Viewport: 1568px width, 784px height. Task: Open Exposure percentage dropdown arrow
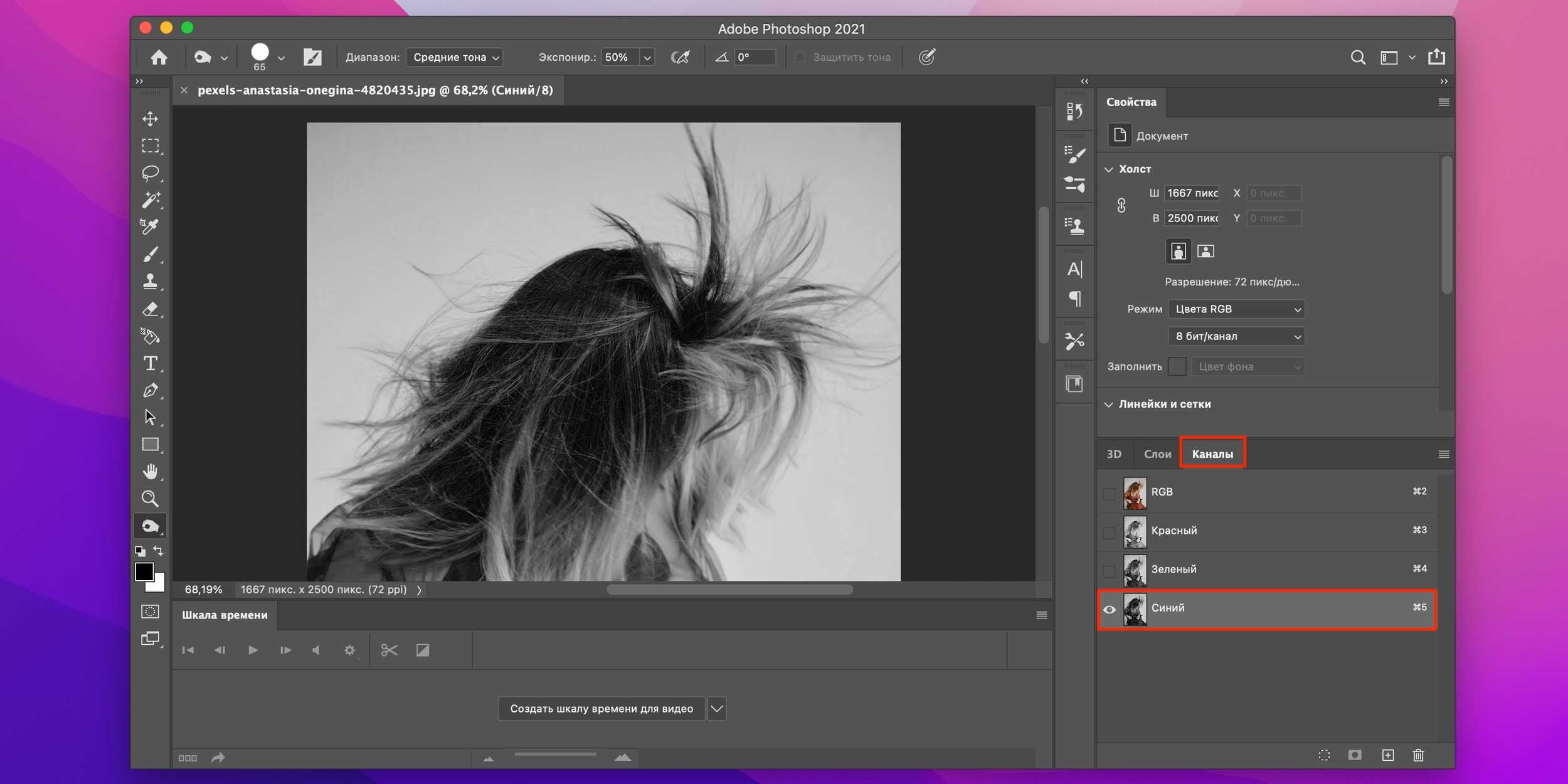pos(647,57)
